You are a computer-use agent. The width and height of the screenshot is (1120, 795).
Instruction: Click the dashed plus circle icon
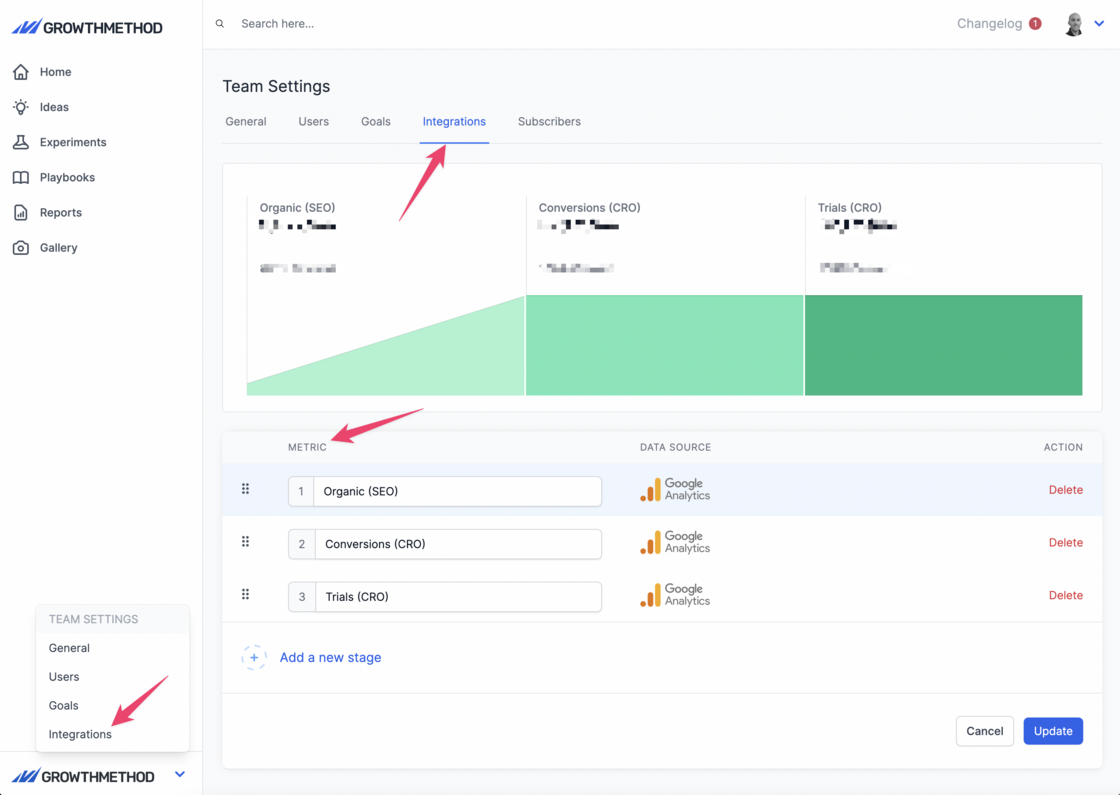point(254,657)
